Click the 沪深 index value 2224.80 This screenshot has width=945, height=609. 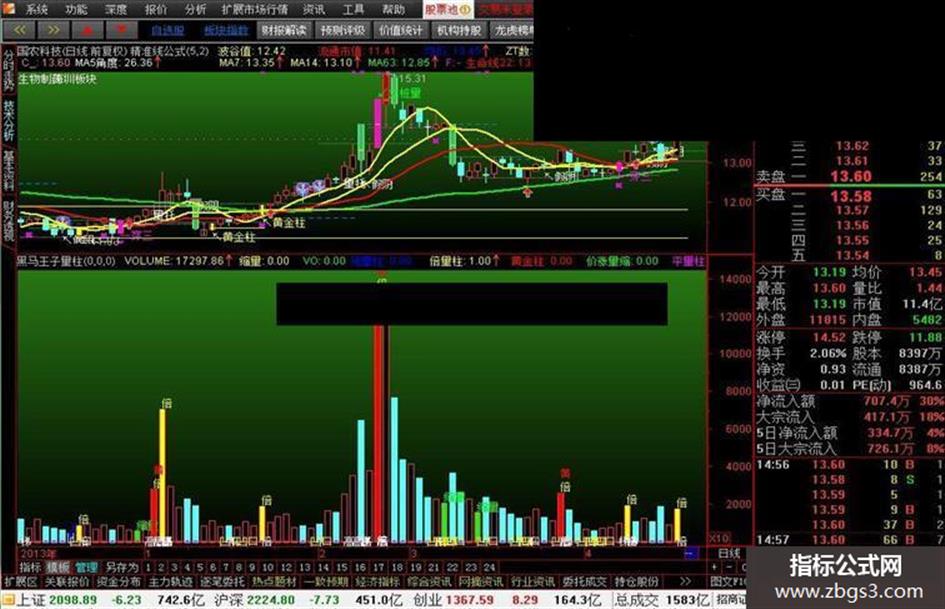coord(271,600)
